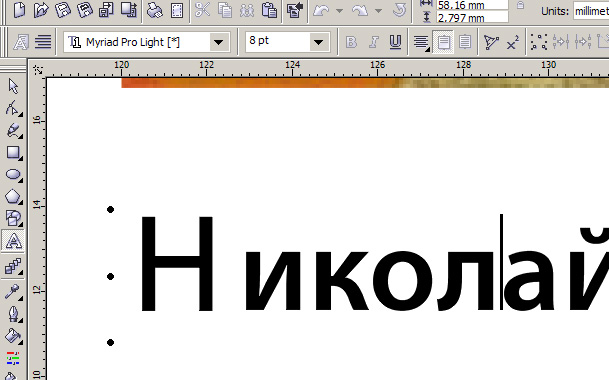609x380 pixels.
Task: Save the document with the first floppy icon
Action: coord(63,9)
